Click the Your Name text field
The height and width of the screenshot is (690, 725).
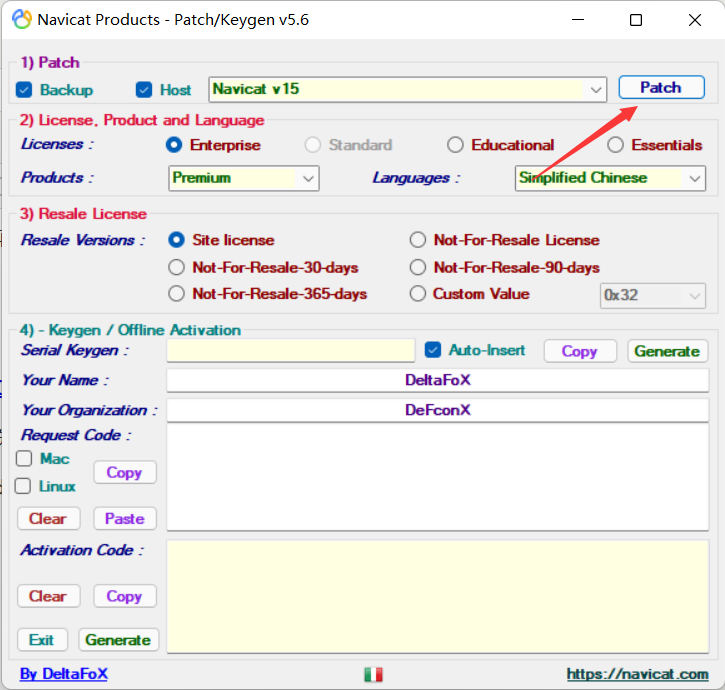pos(437,380)
